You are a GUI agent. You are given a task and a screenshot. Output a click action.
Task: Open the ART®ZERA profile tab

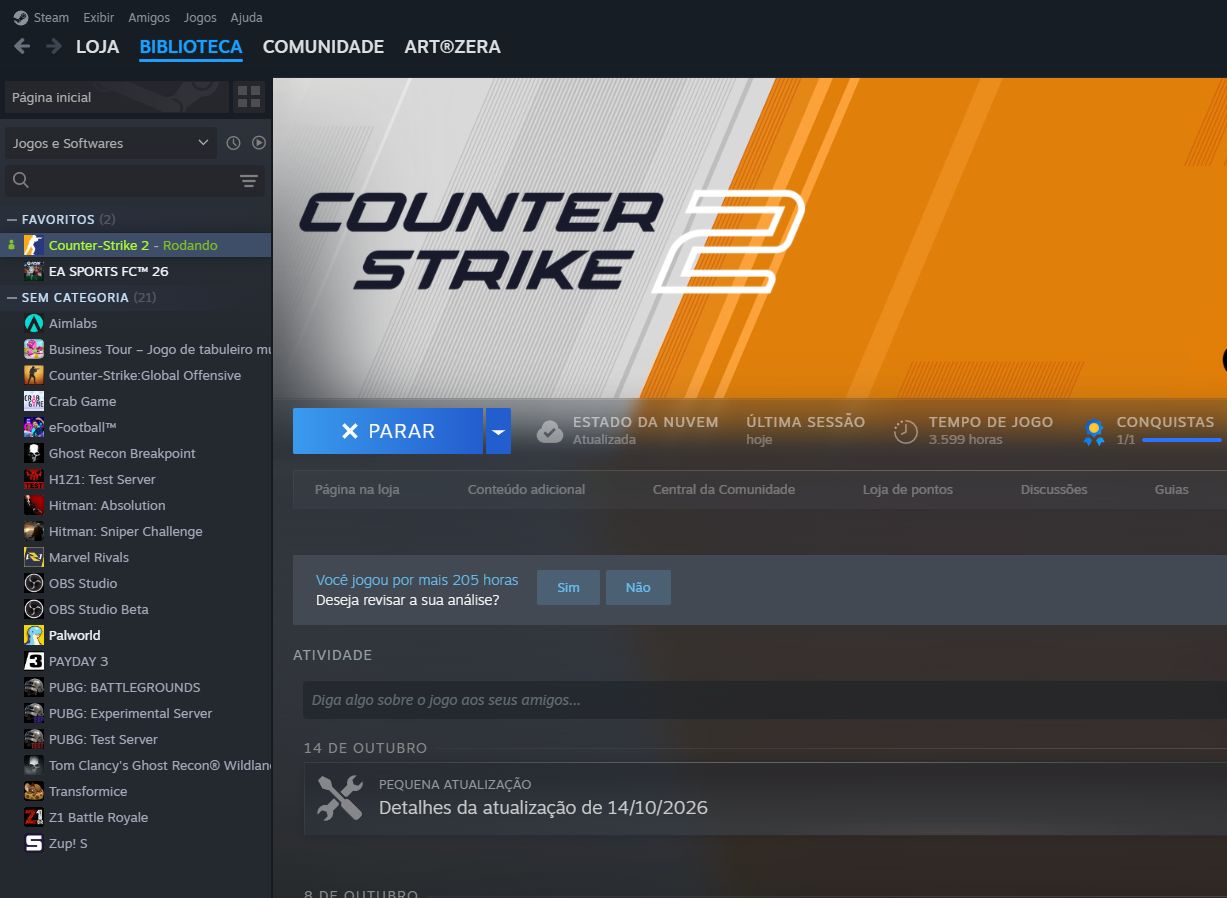tap(452, 47)
